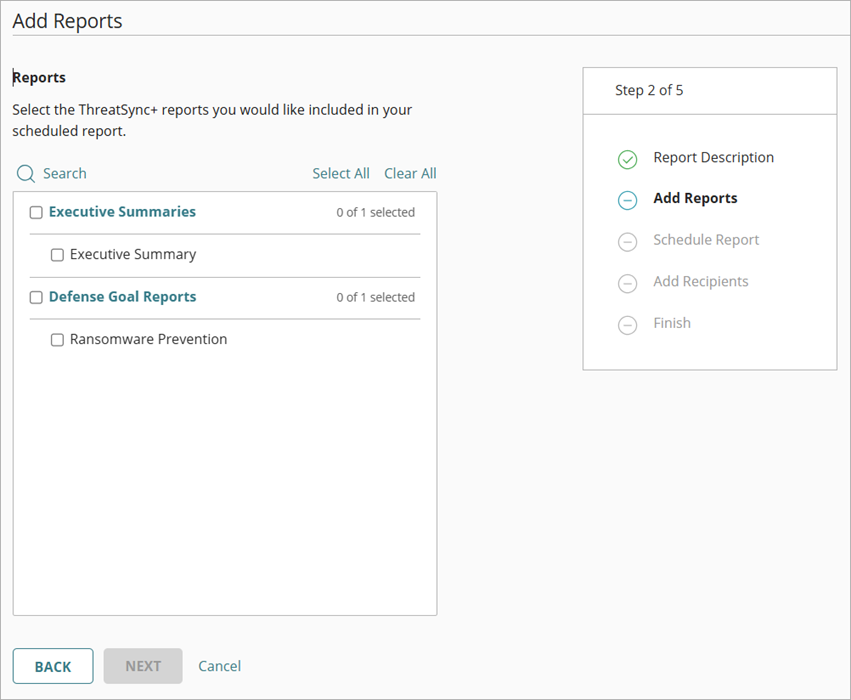
Task: Click Cancel to abandon the wizard
Action: 219,666
